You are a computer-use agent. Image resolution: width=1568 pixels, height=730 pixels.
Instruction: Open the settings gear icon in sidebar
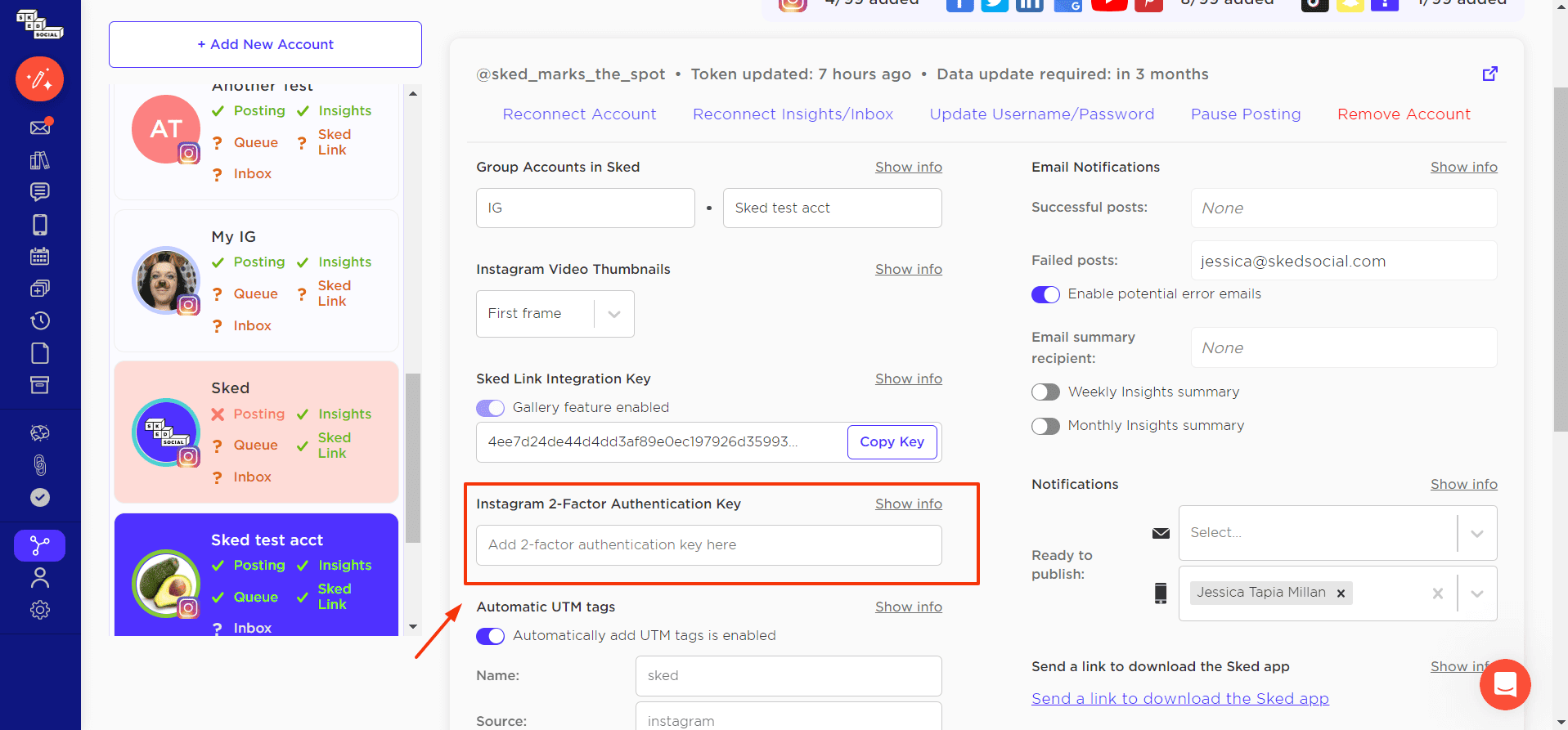coord(40,610)
